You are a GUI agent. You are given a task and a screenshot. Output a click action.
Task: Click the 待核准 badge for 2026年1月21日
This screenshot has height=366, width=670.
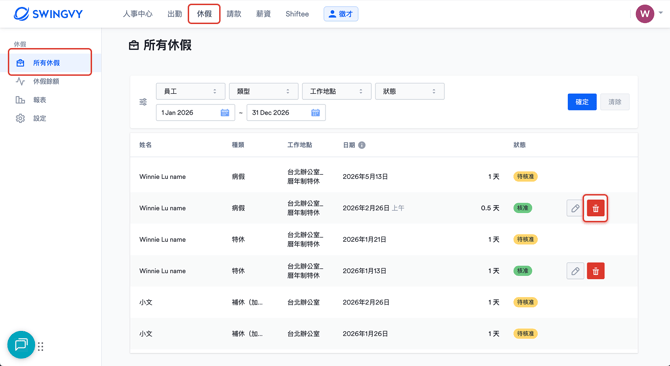(x=525, y=240)
